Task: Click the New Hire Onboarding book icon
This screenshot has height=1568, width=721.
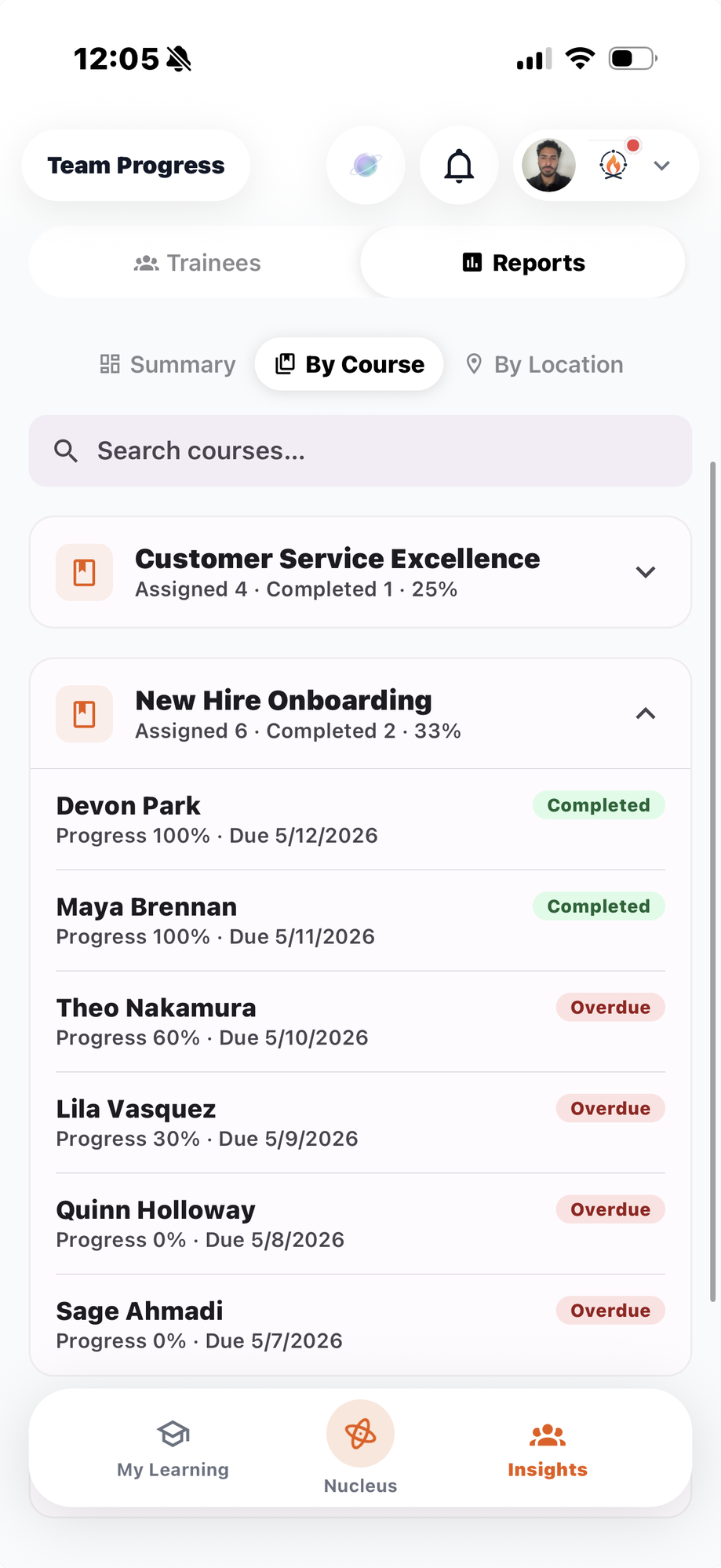Action: coord(84,714)
